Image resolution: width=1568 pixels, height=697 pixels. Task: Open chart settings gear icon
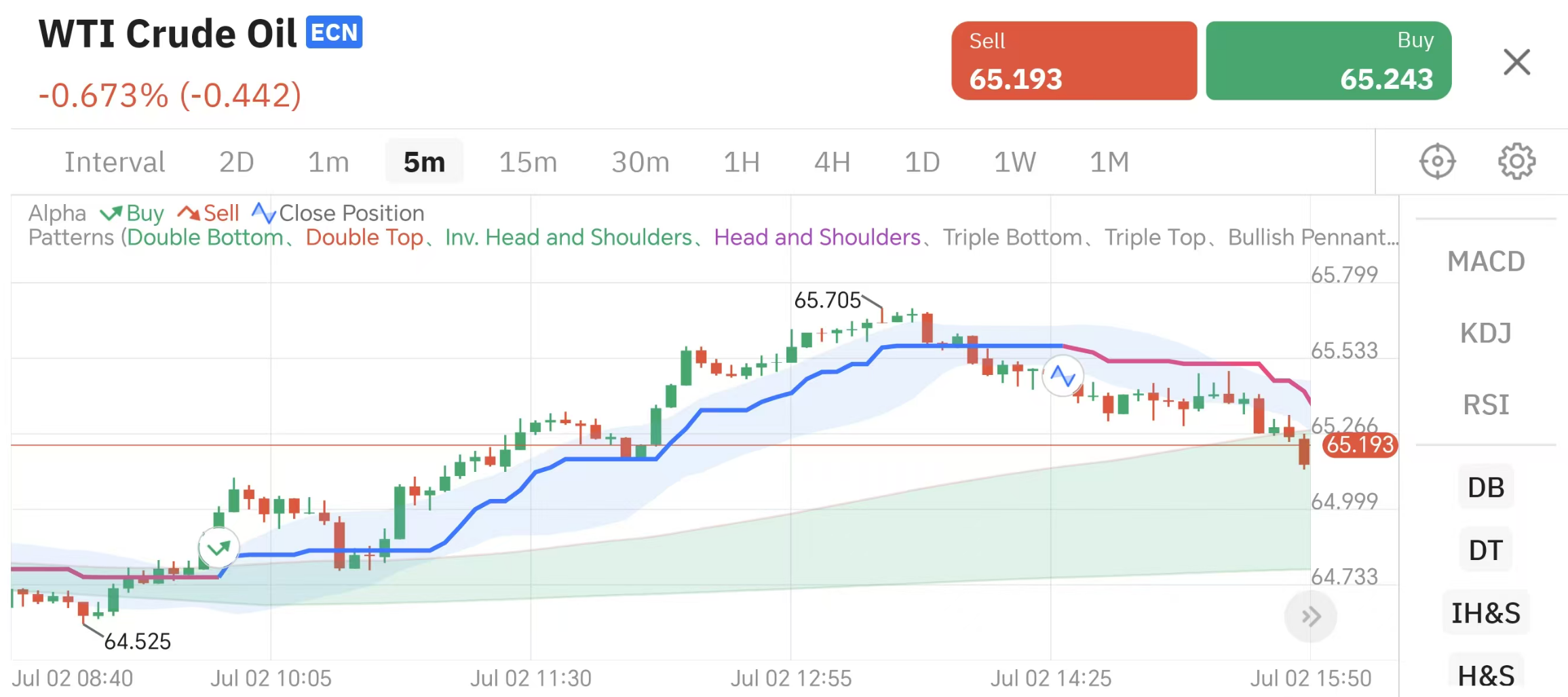[1516, 161]
